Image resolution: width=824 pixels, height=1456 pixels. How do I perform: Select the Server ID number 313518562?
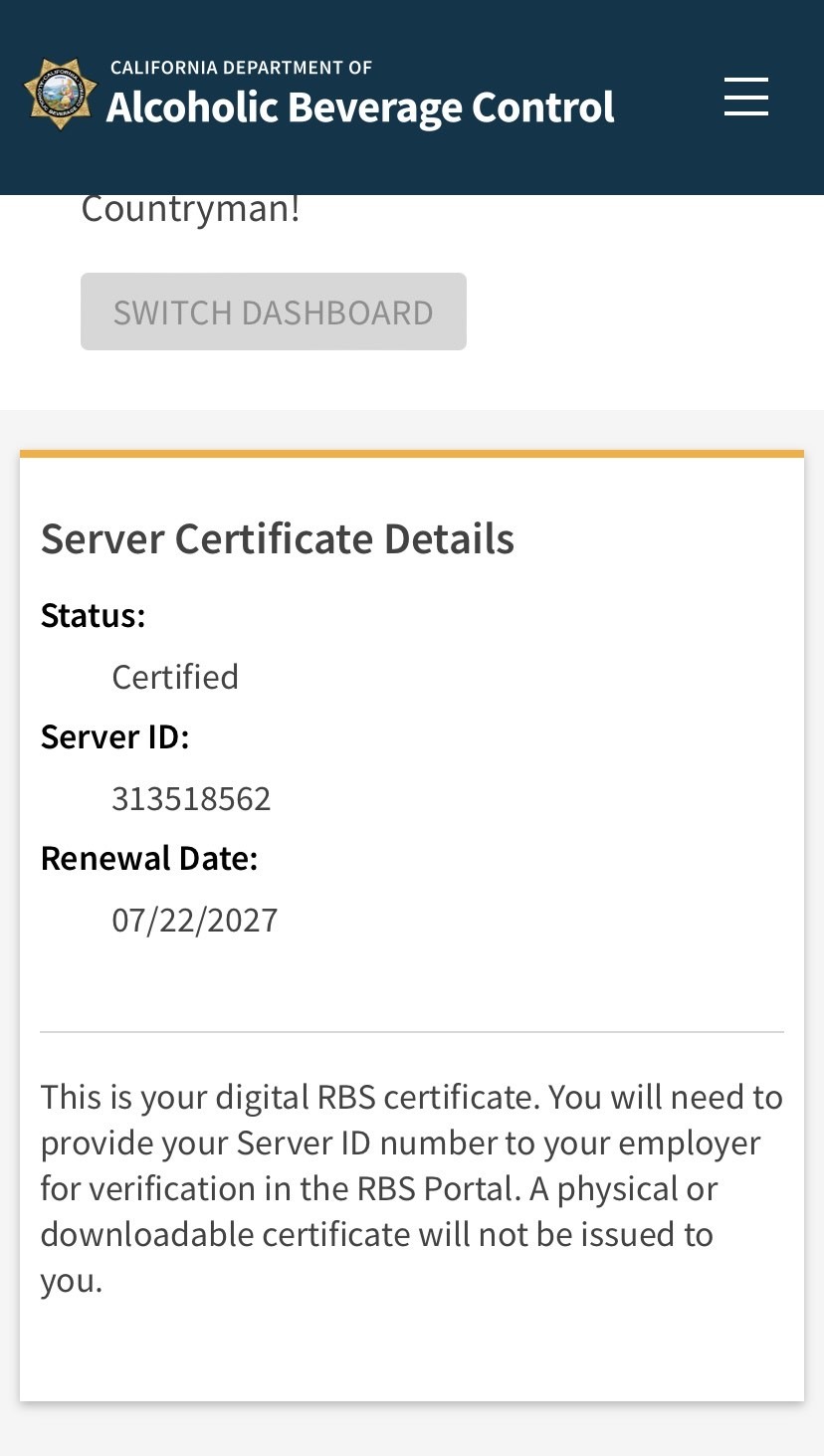[x=191, y=798]
